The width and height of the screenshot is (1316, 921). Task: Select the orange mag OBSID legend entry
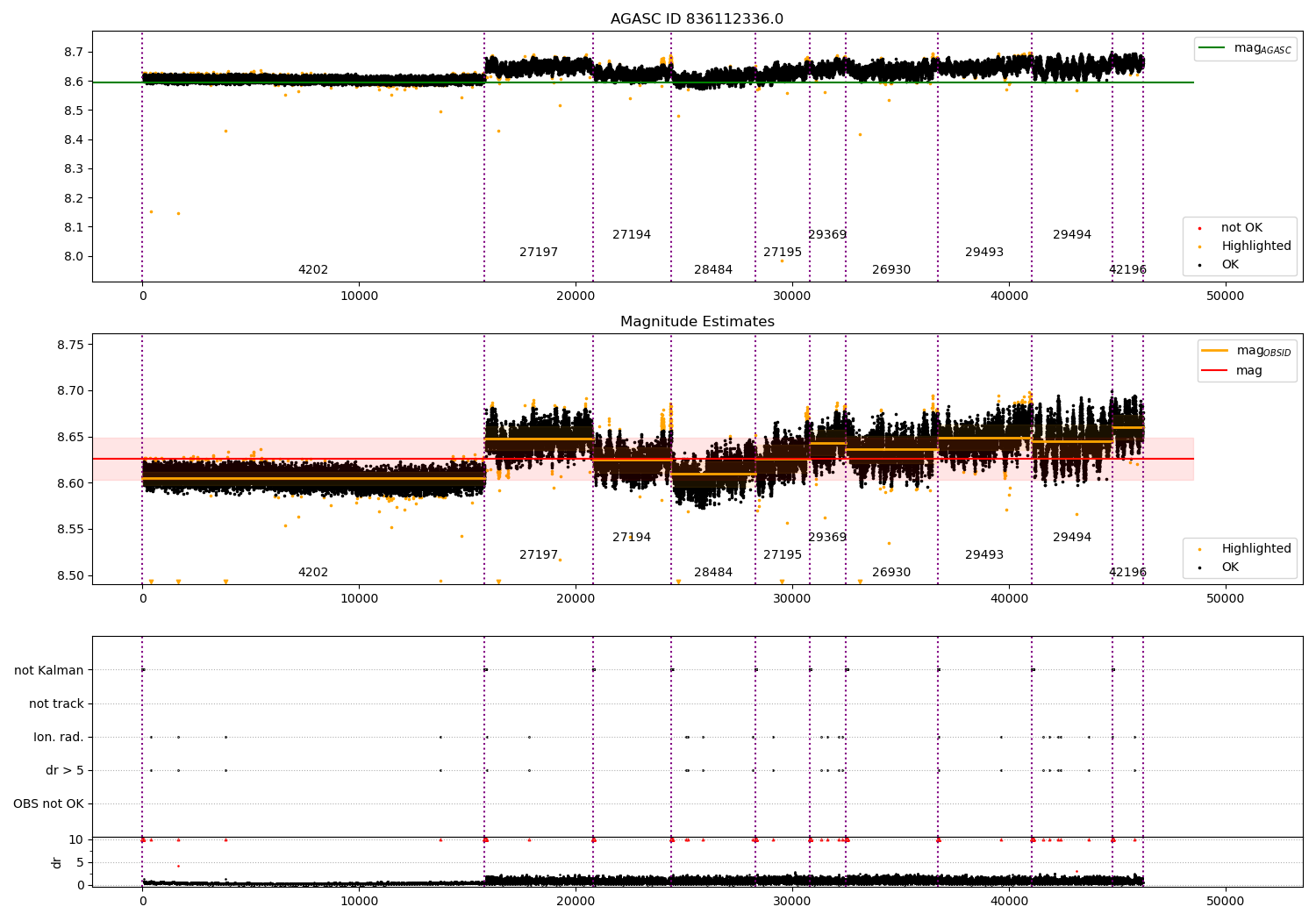1246,351
